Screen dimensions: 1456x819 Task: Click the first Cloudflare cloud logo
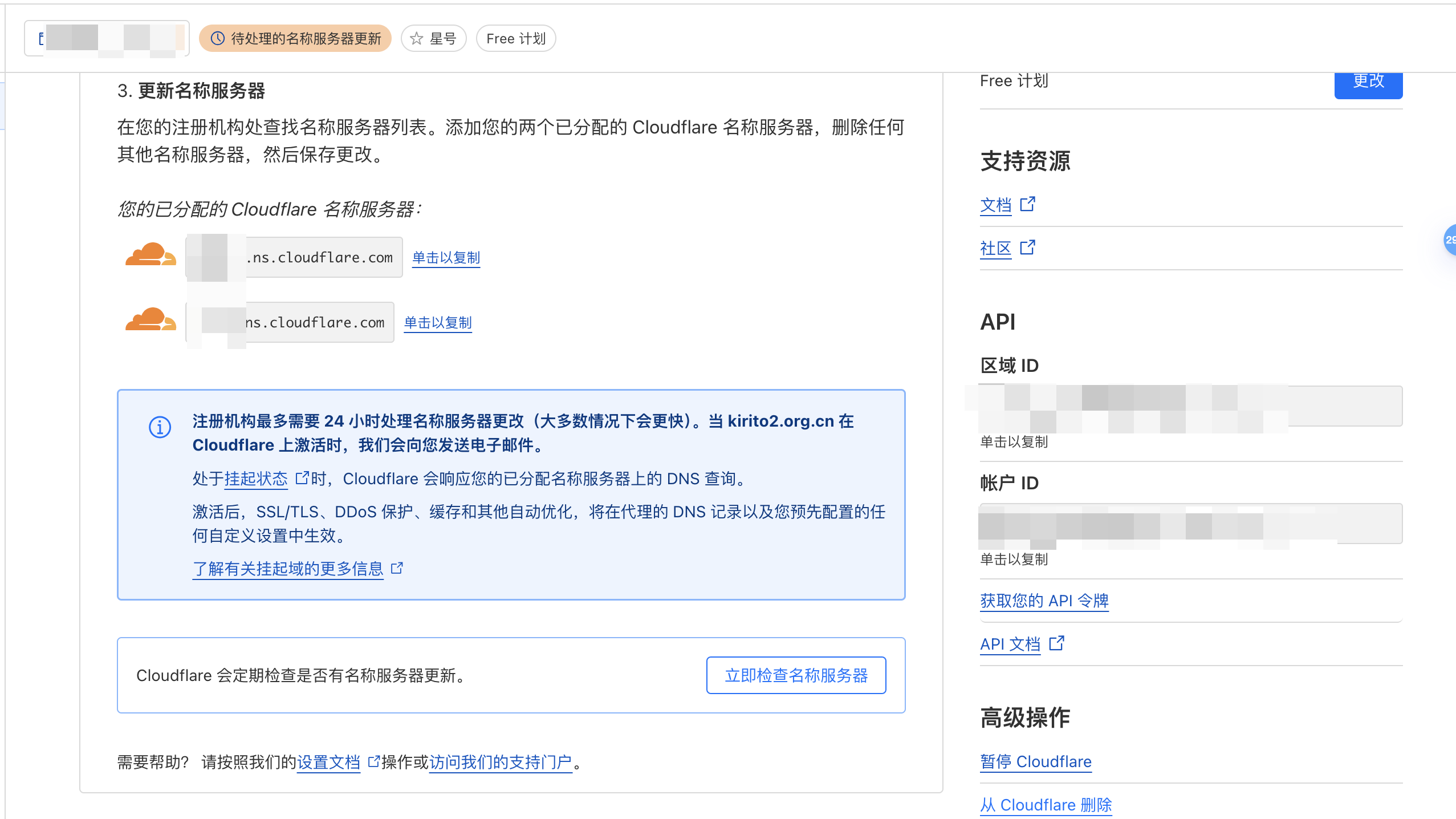(x=151, y=254)
